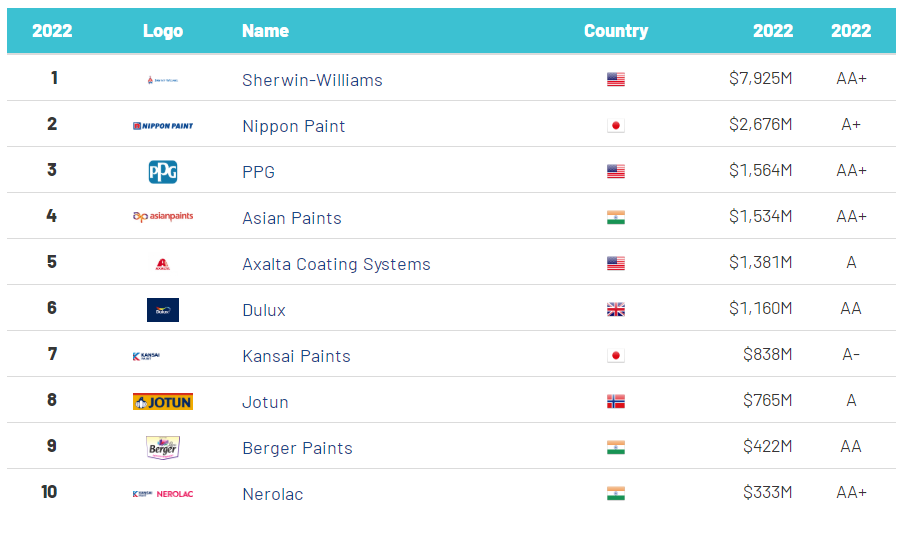Click the Nippon Paint logo
899x537 pixels.
click(163, 126)
